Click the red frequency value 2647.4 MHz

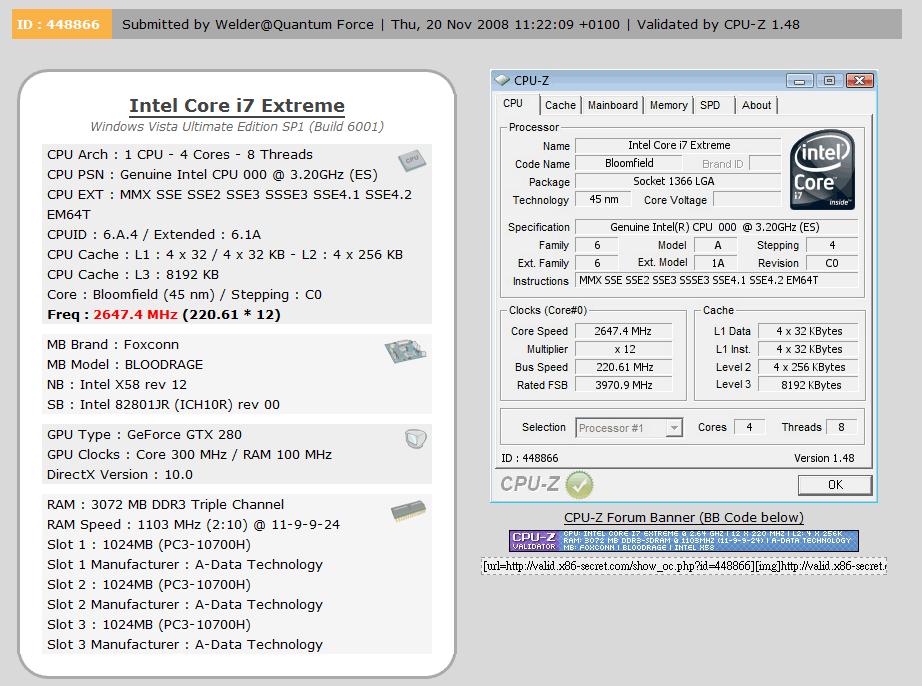[x=135, y=314]
